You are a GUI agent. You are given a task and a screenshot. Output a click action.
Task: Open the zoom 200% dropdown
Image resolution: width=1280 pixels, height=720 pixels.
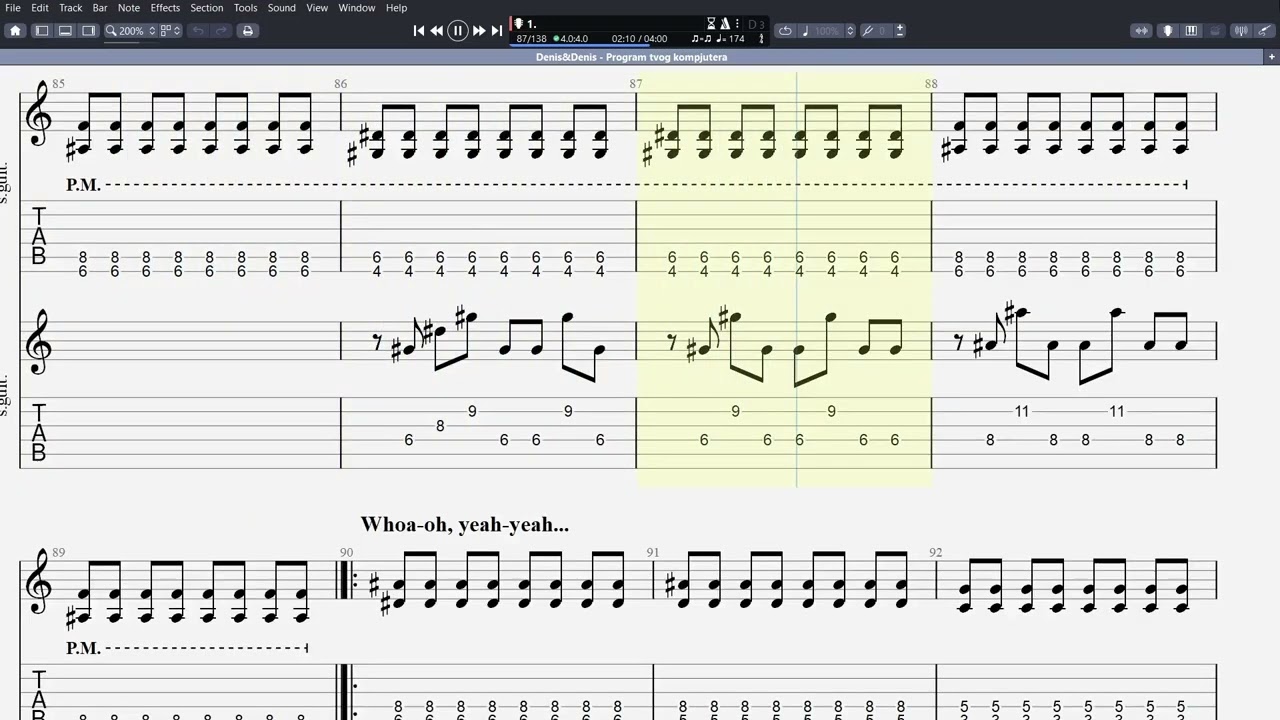coord(131,31)
